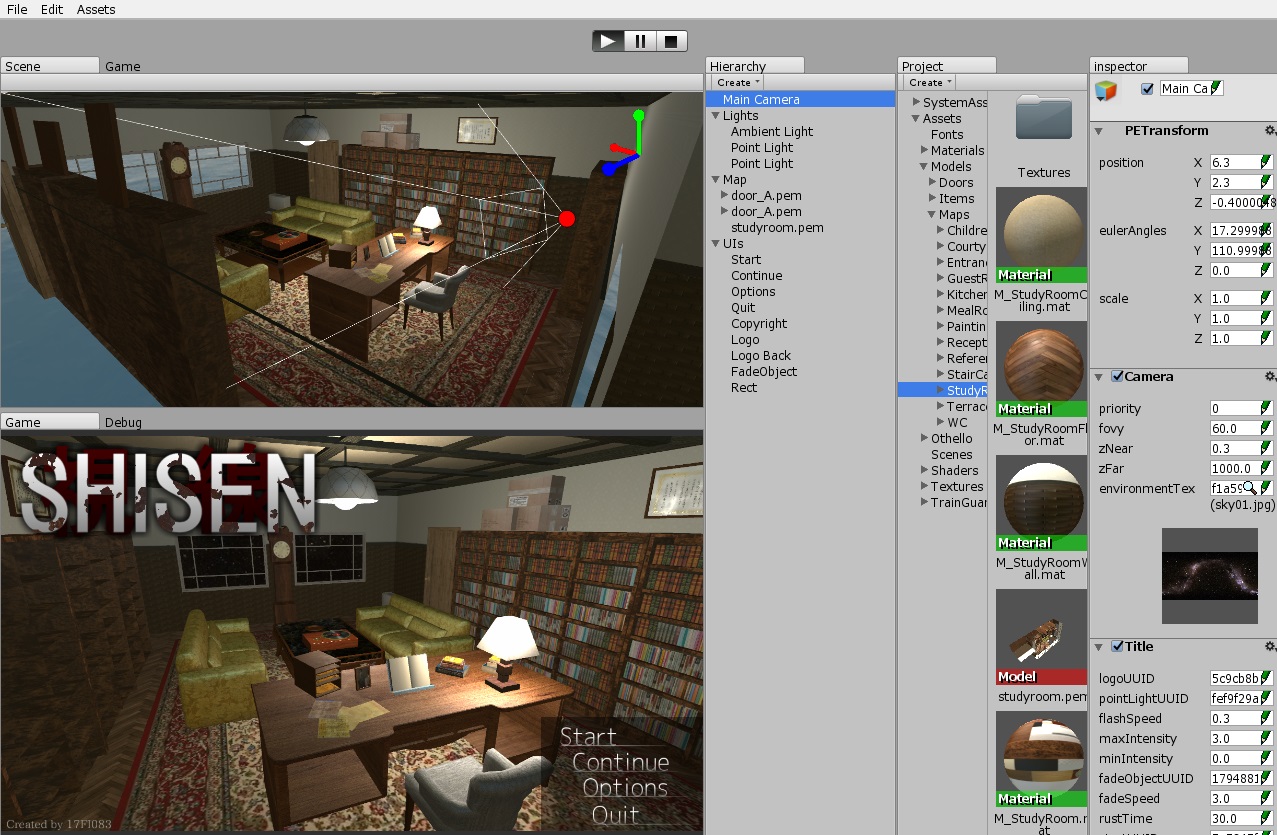Toggle the Main Camera active checkbox
1277x835 pixels.
(1147, 89)
